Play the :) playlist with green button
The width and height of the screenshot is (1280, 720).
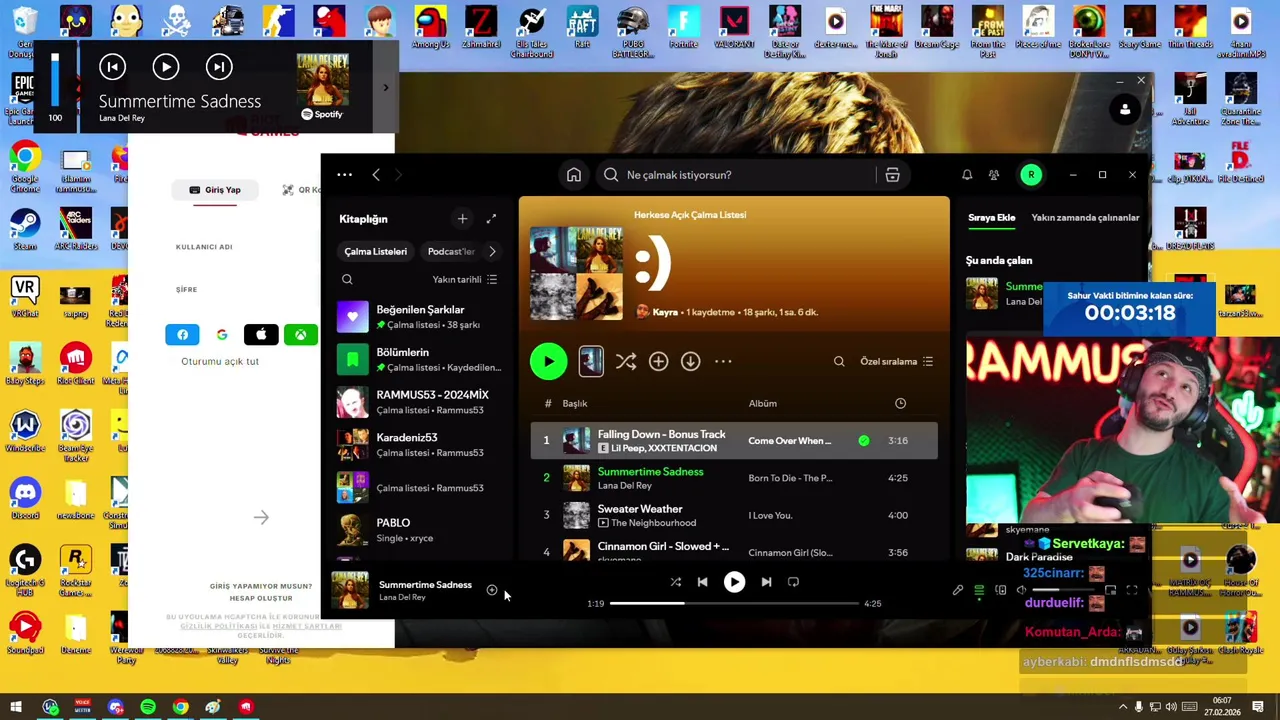548,362
